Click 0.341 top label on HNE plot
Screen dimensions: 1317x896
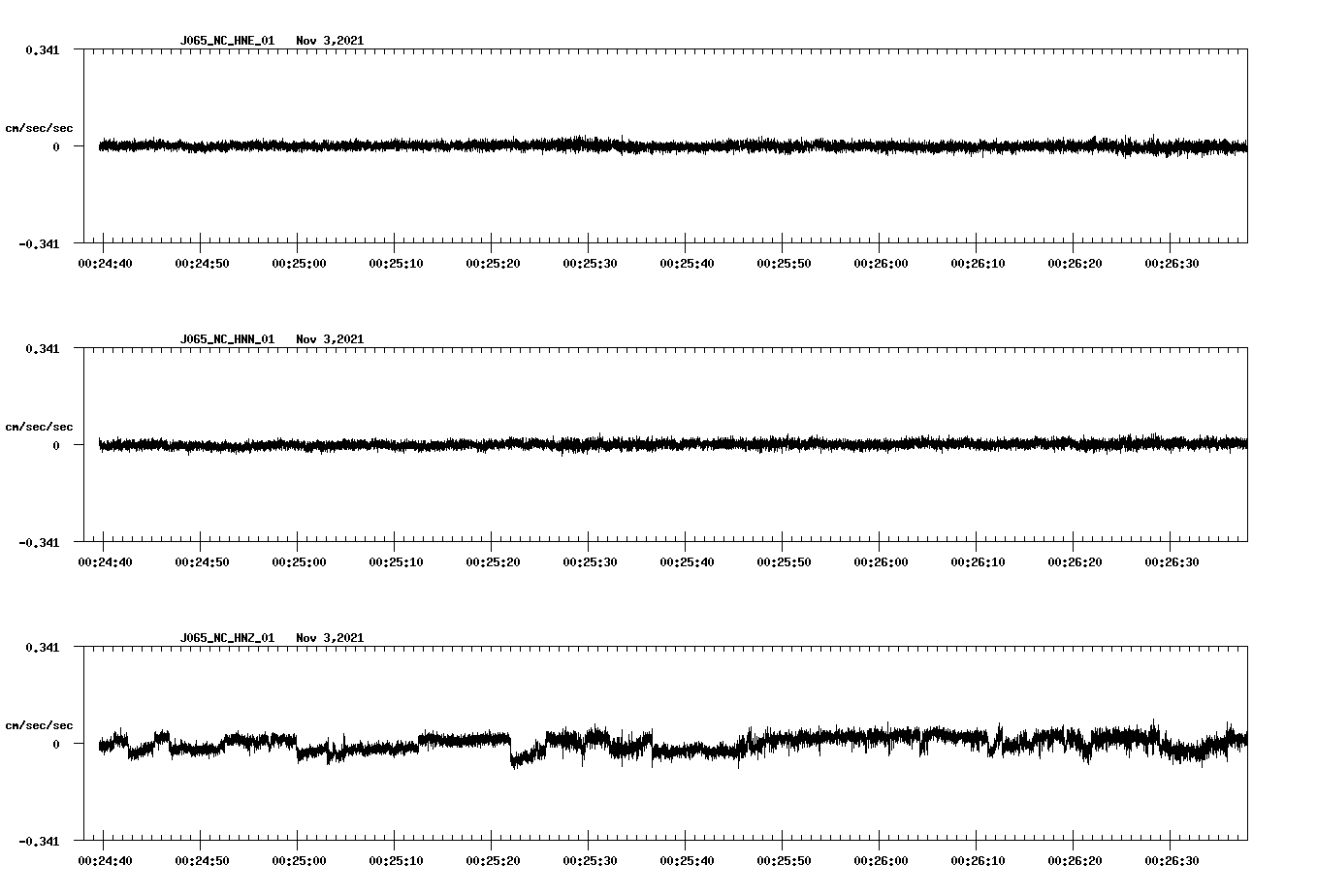pyautogui.click(x=42, y=49)
